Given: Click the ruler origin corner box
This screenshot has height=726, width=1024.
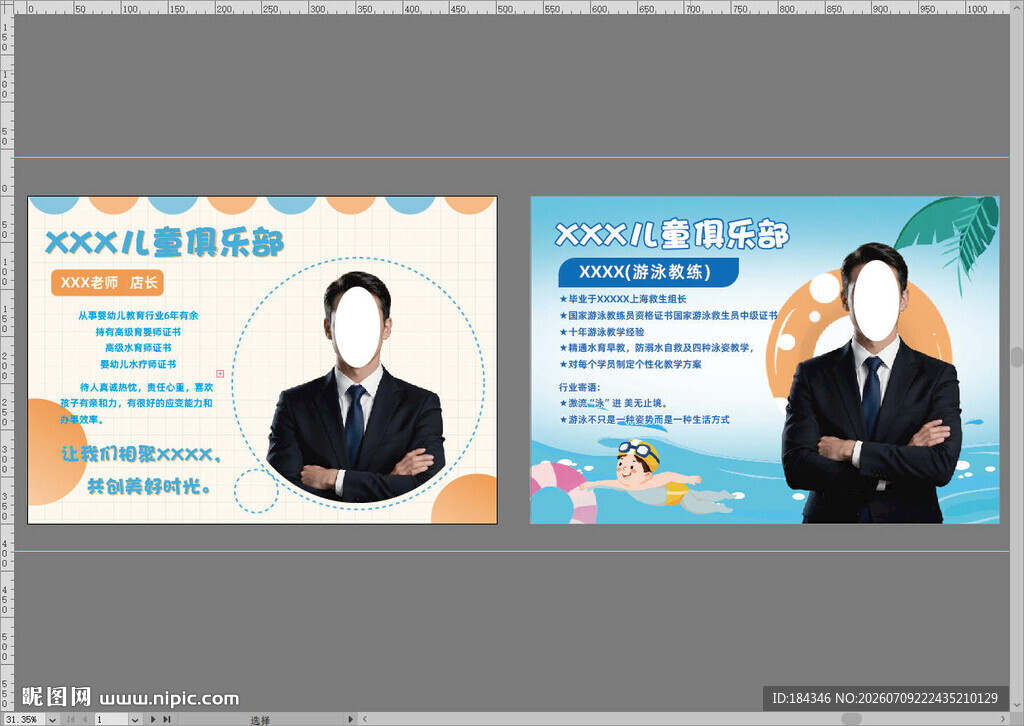Looking at the screenshot, I should tap(7, 7).
